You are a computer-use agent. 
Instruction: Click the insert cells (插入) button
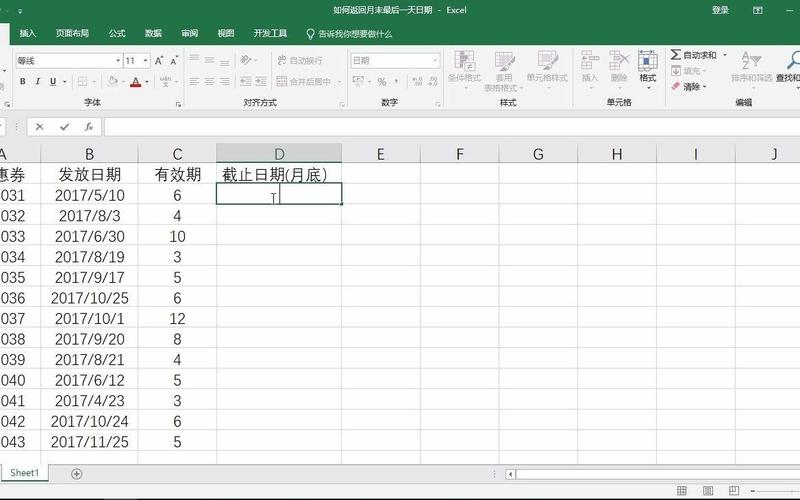click(590, 69)
